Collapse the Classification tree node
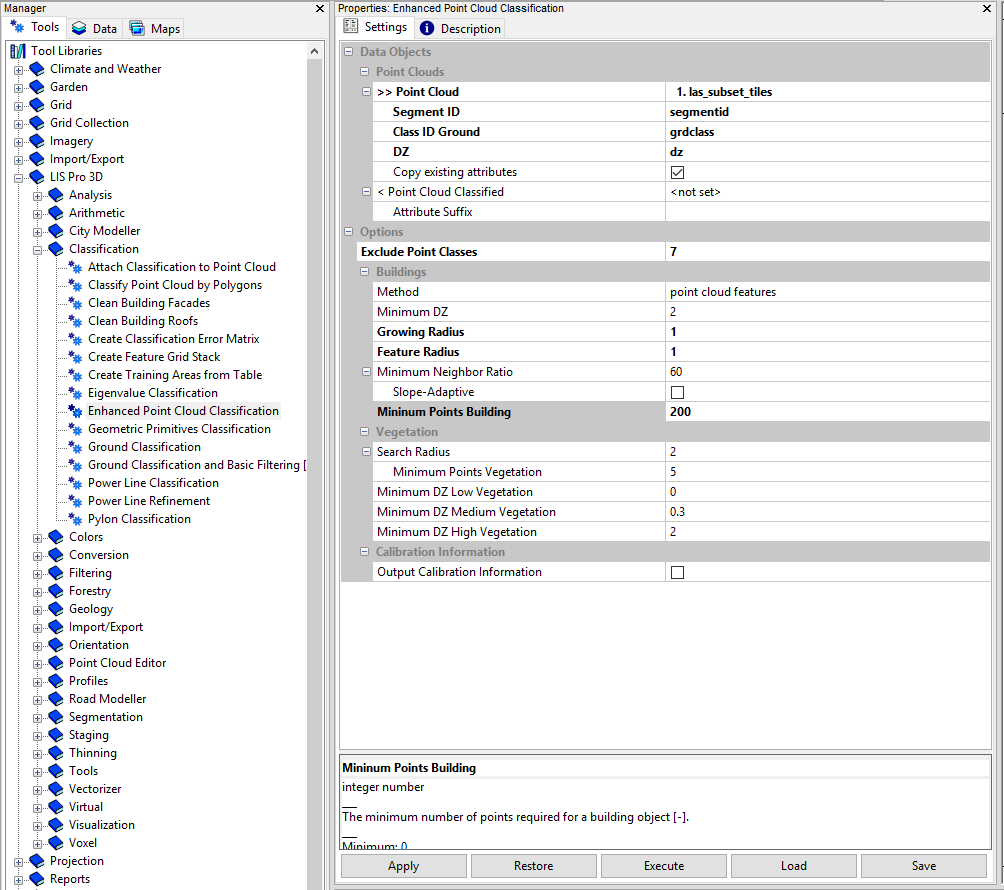 pos(38,250)
